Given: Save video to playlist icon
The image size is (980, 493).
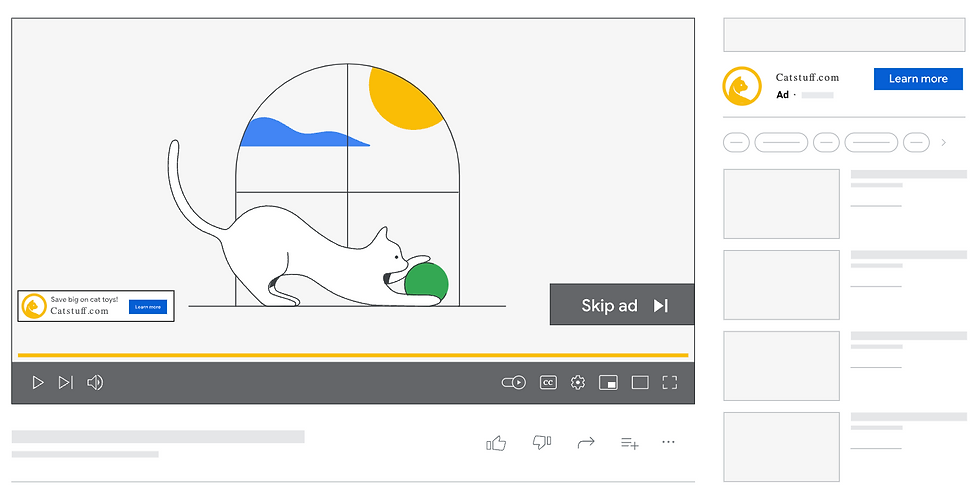Looking at the screenshot, I should (x=630, y=443).
